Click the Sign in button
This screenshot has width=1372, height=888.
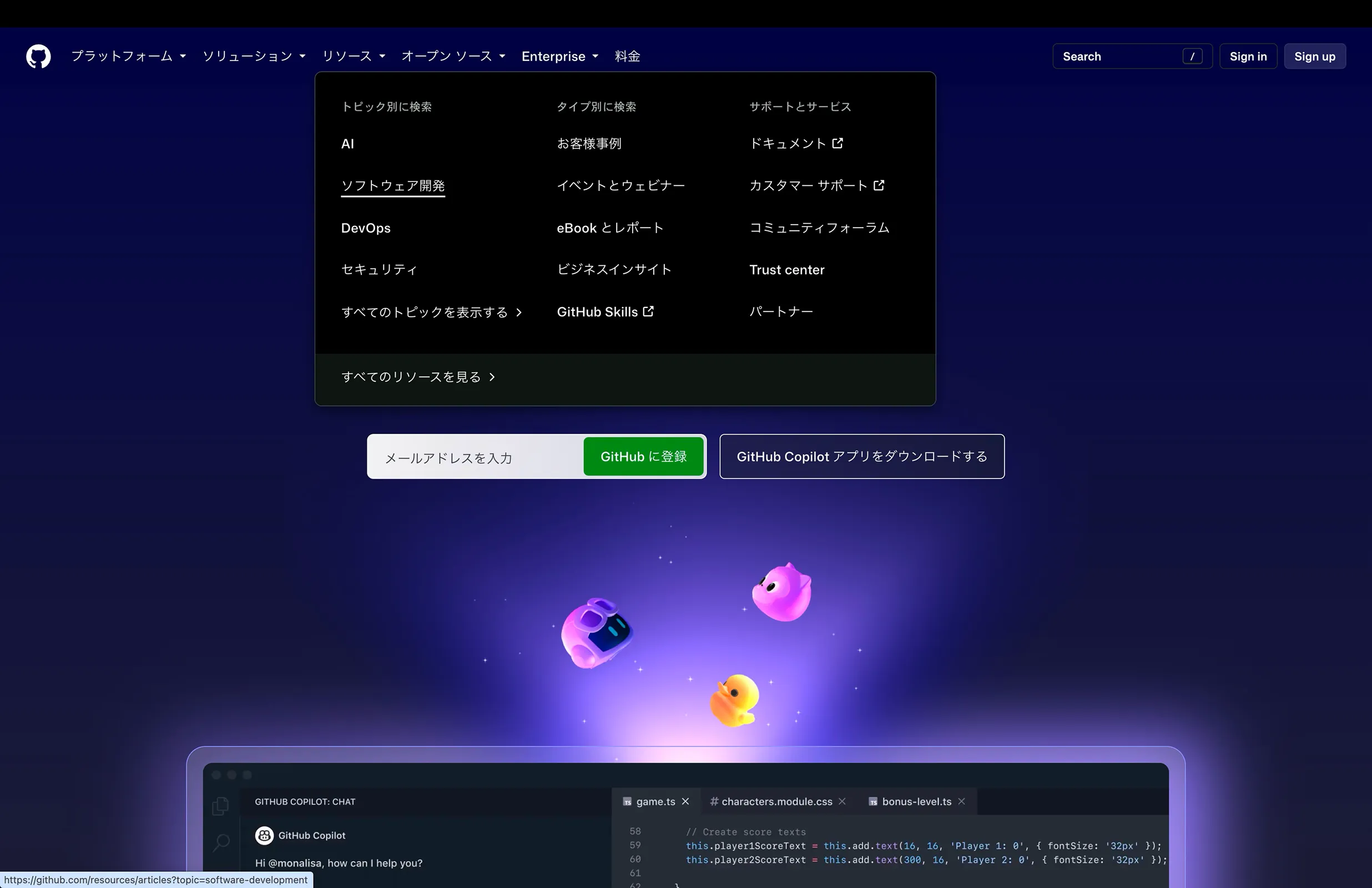pyautogui.click(x=1248, y=57)
